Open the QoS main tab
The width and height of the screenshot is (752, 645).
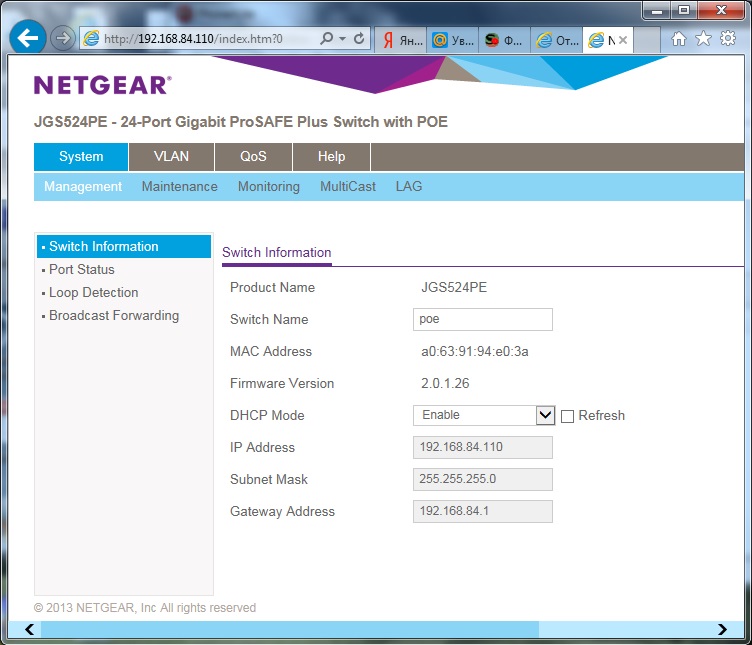(x=253, y=156)
